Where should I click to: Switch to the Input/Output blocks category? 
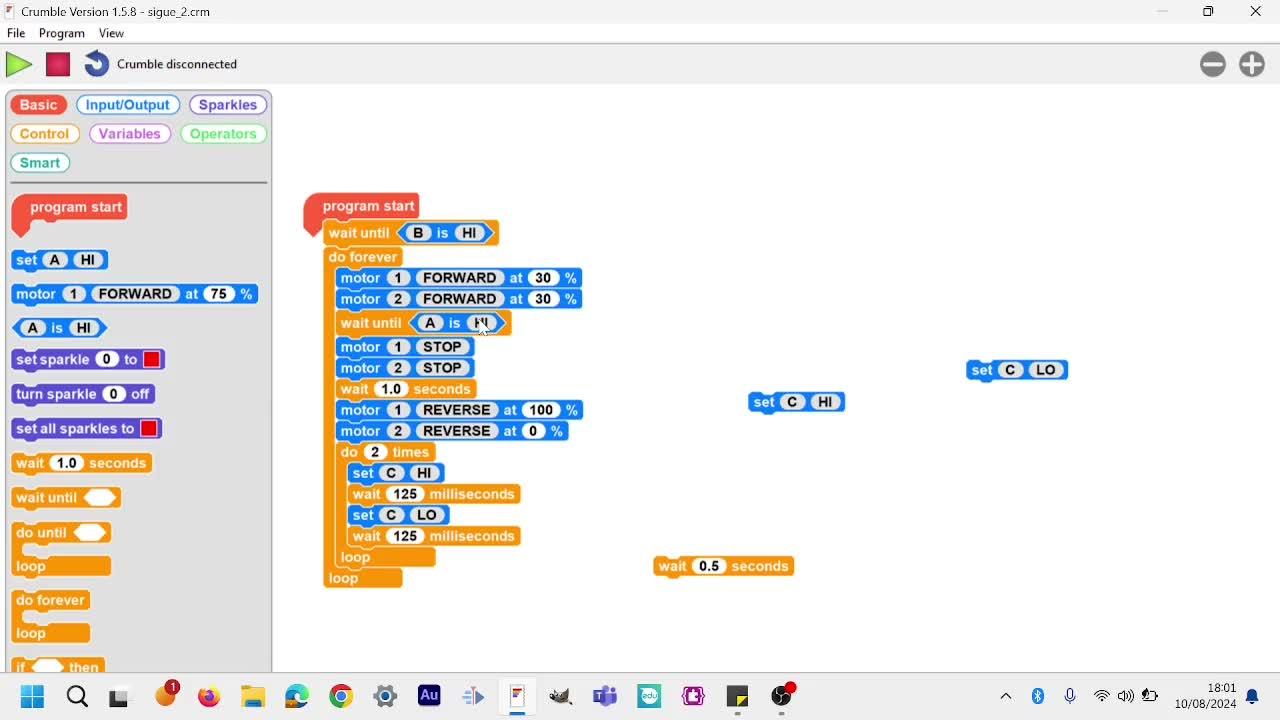pyautogui.click(x=128, y=105)
